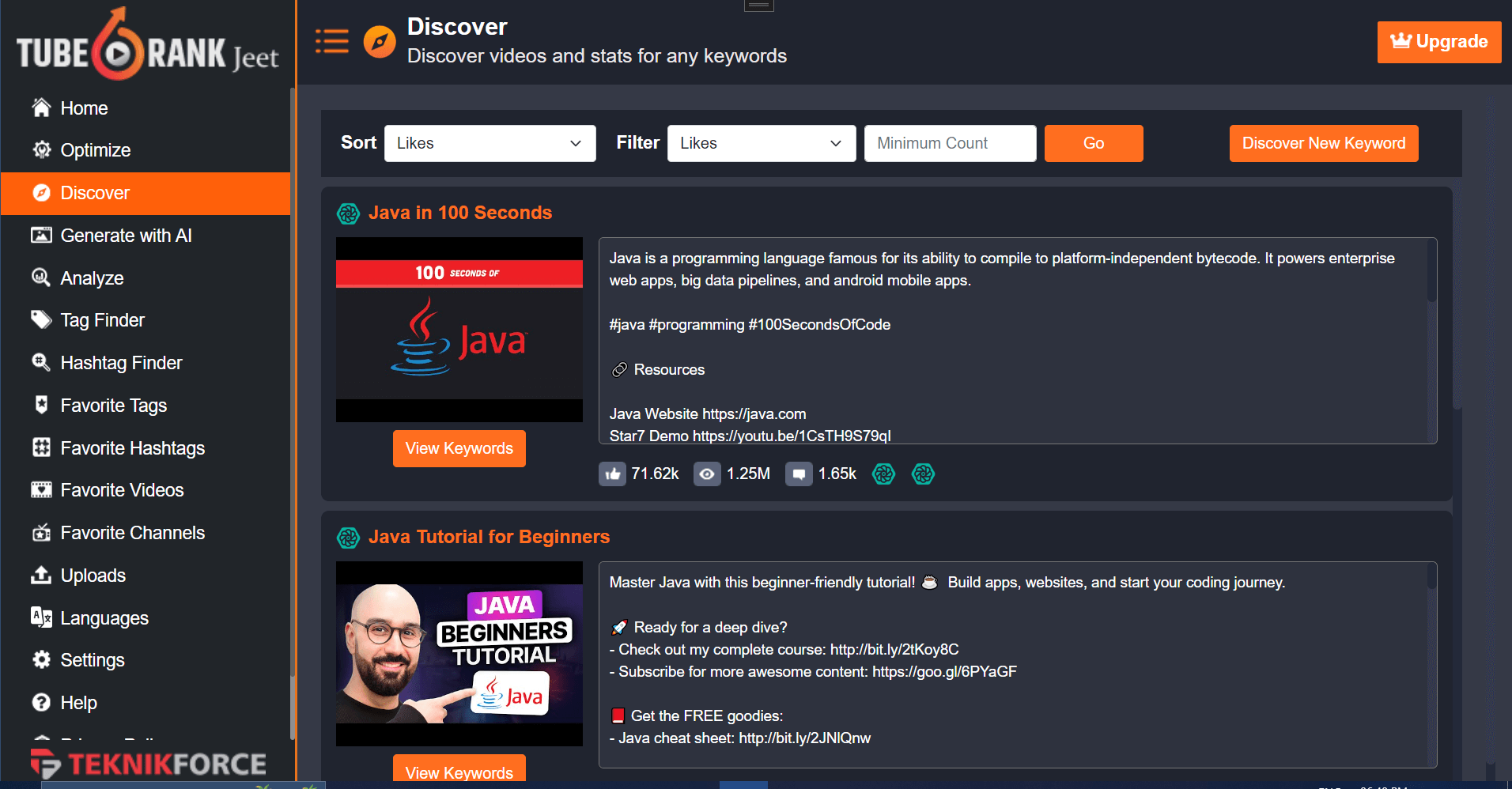Select Discover in the sidebar

146,193
